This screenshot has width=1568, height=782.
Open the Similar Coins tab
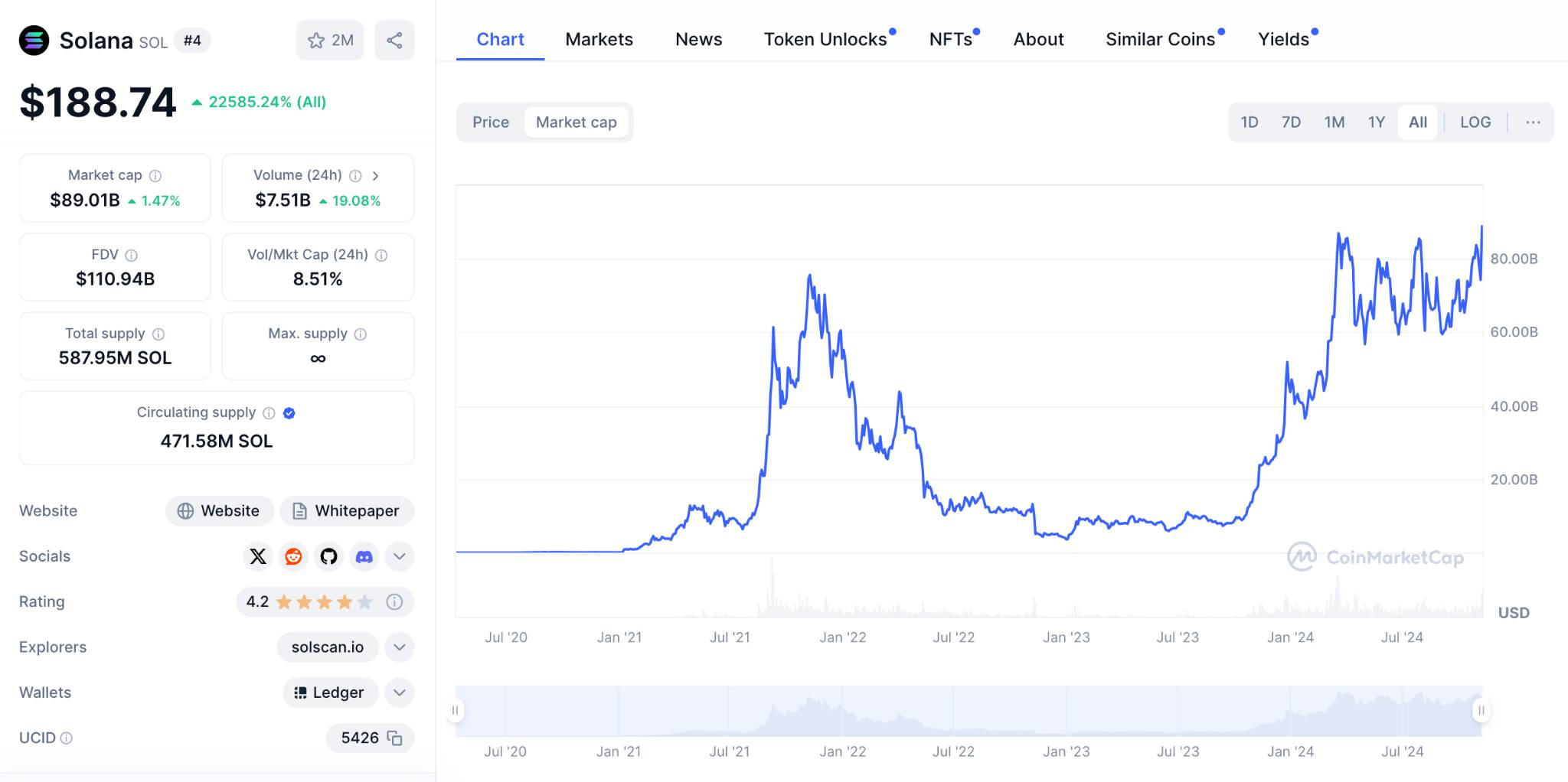(1161, 39)
